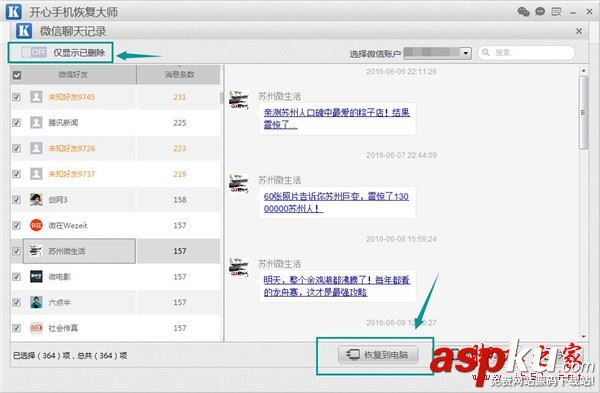Click chat pane scrollbar down arrow

point(583,336)
